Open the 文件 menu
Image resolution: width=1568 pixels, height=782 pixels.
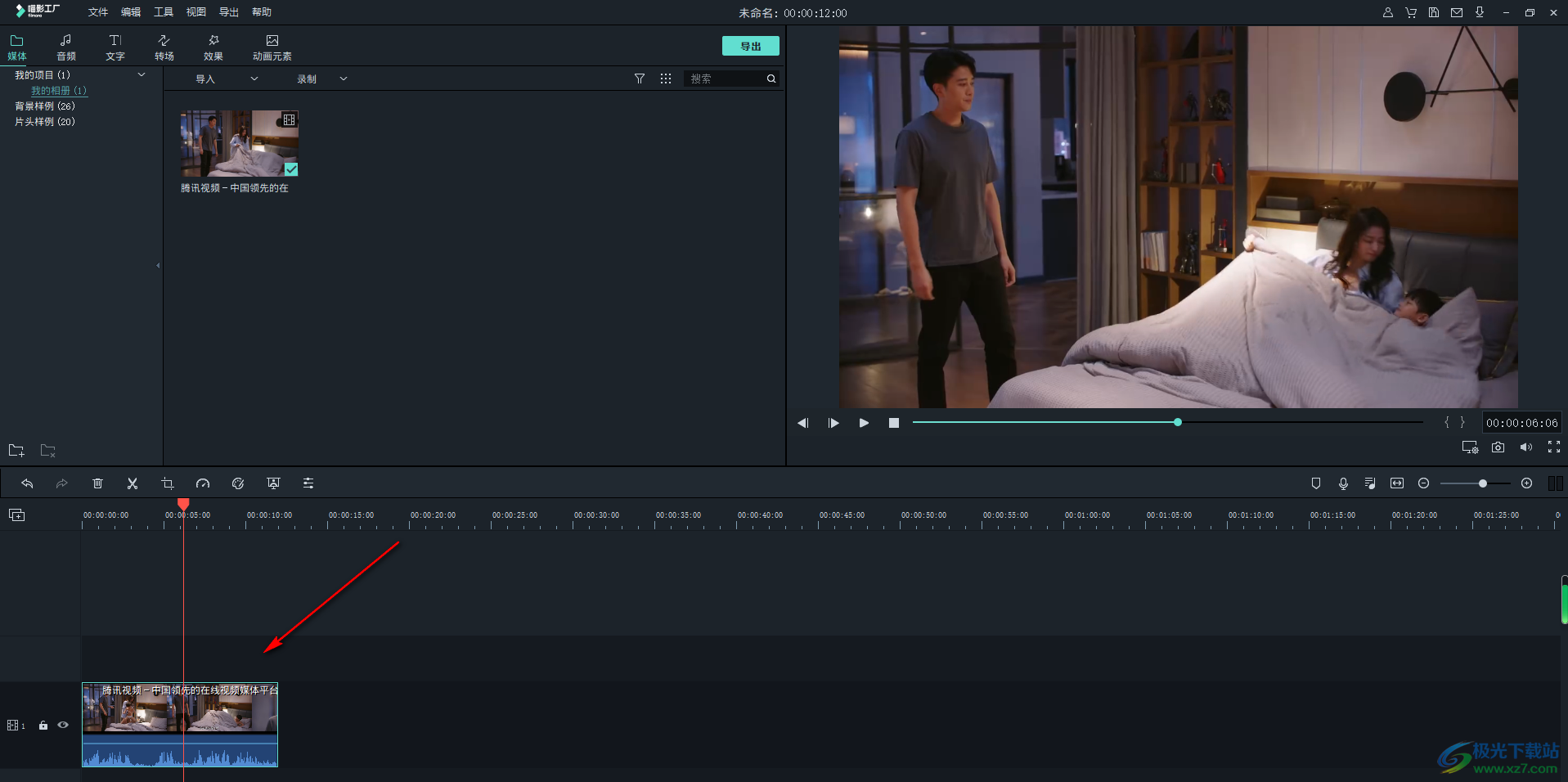[98, 12]
